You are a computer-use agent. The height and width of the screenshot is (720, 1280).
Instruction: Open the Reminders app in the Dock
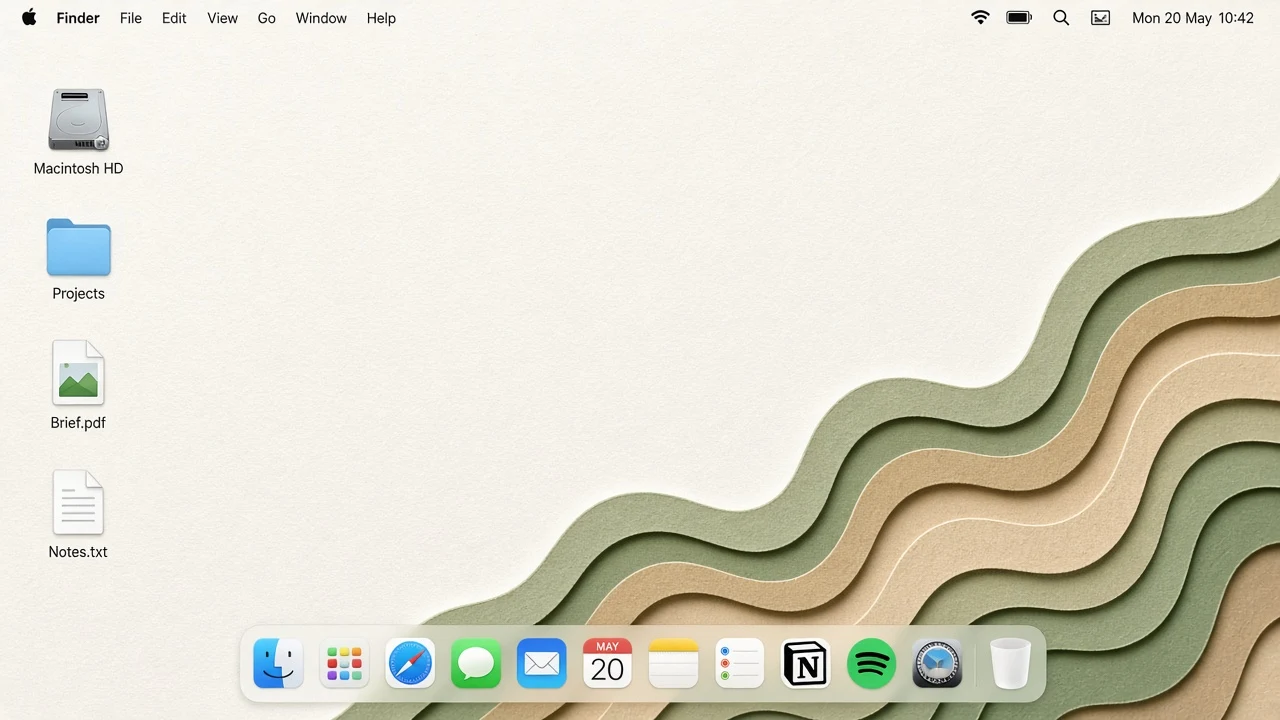coord(740,663)
